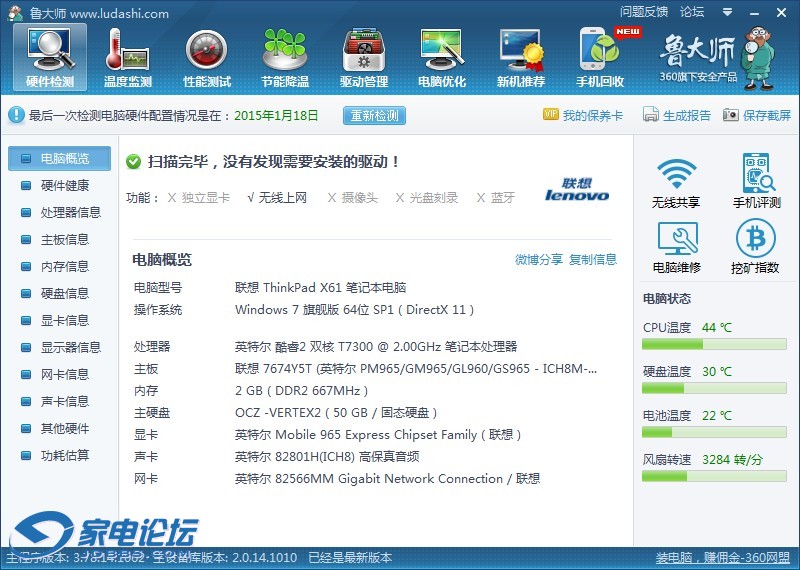Open the 性能测试 performance test gauge icon

[207, 57]
